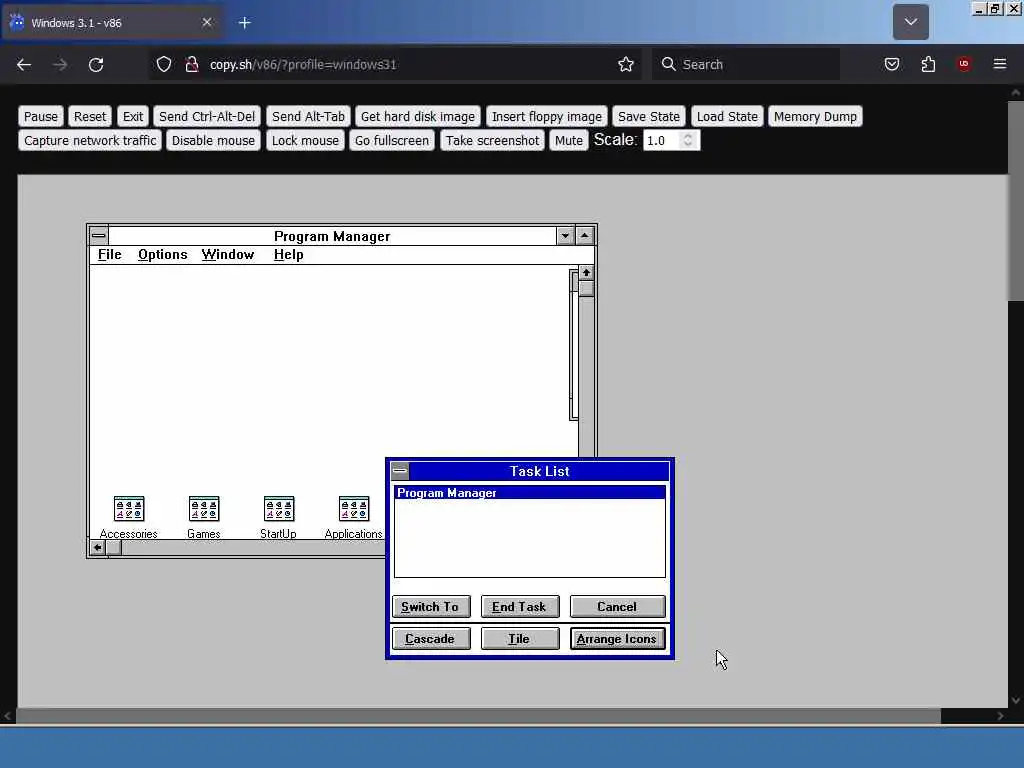1024x768 pixels.
Task: Open Program Manager control menu box
Action: coord(99,236)
